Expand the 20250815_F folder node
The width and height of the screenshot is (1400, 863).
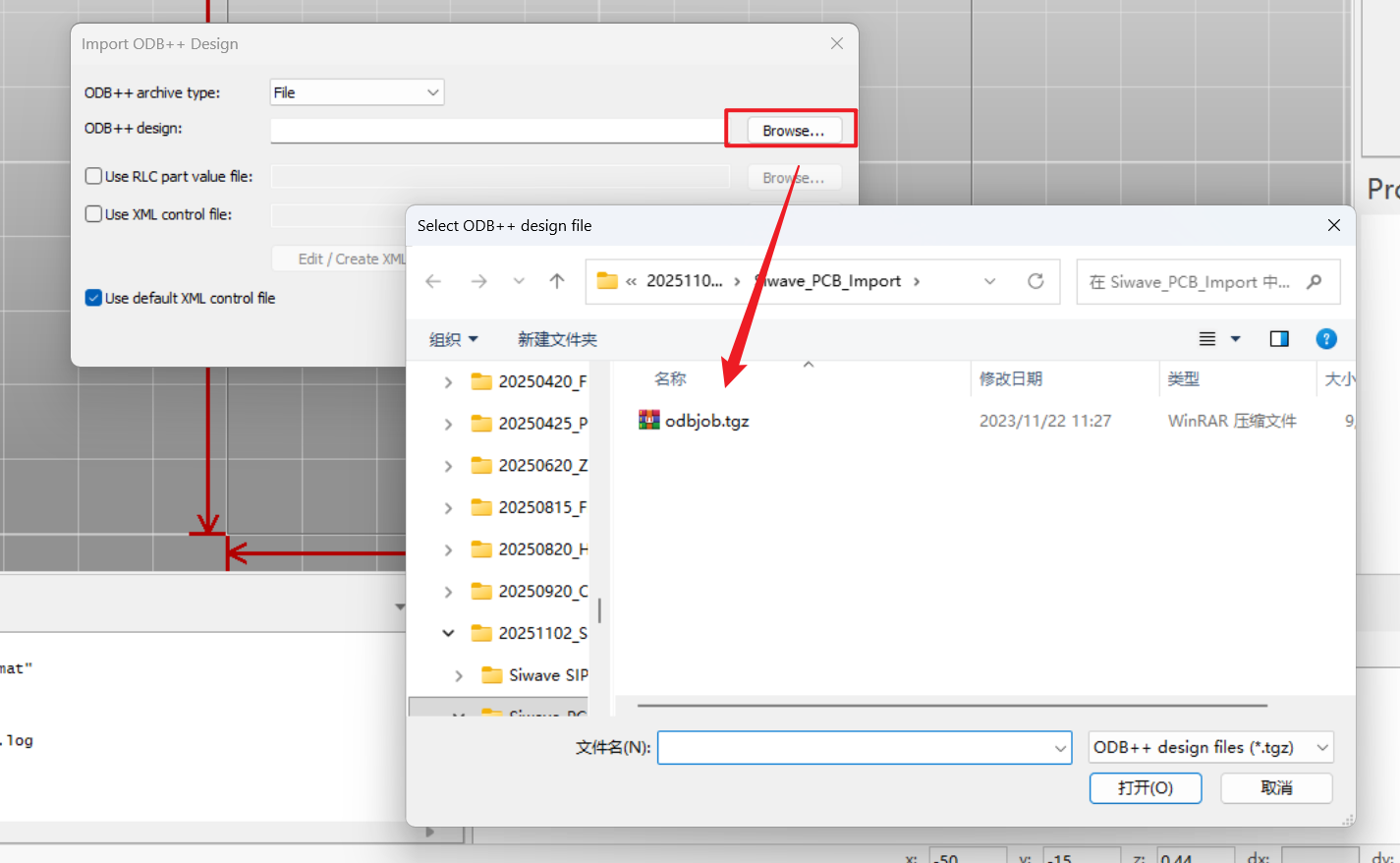pyautogui.click(x=448, y=507)
